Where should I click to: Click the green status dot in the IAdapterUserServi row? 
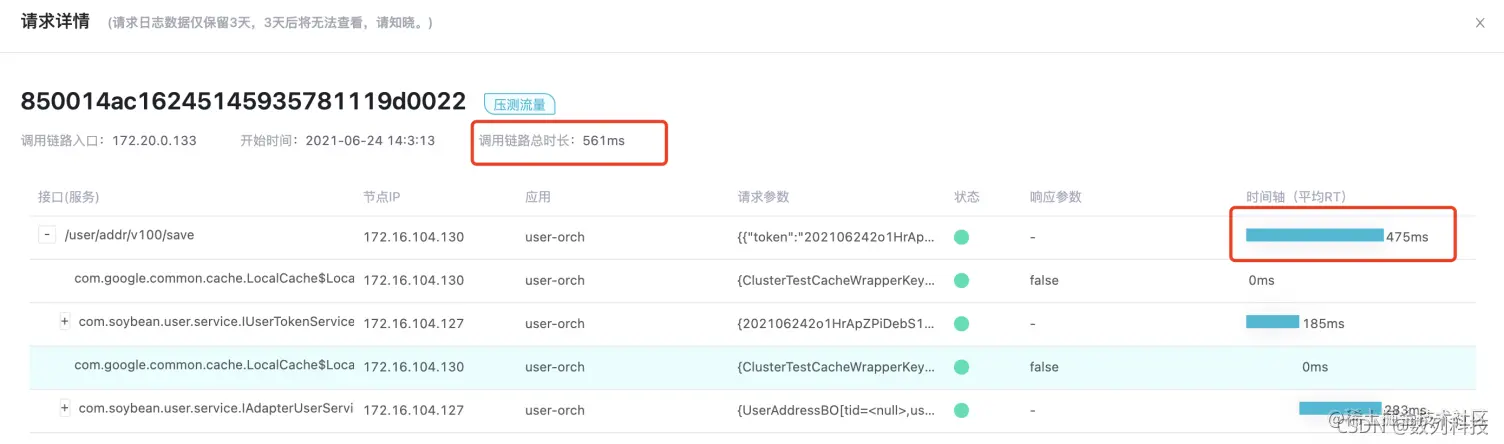[961, 410]
